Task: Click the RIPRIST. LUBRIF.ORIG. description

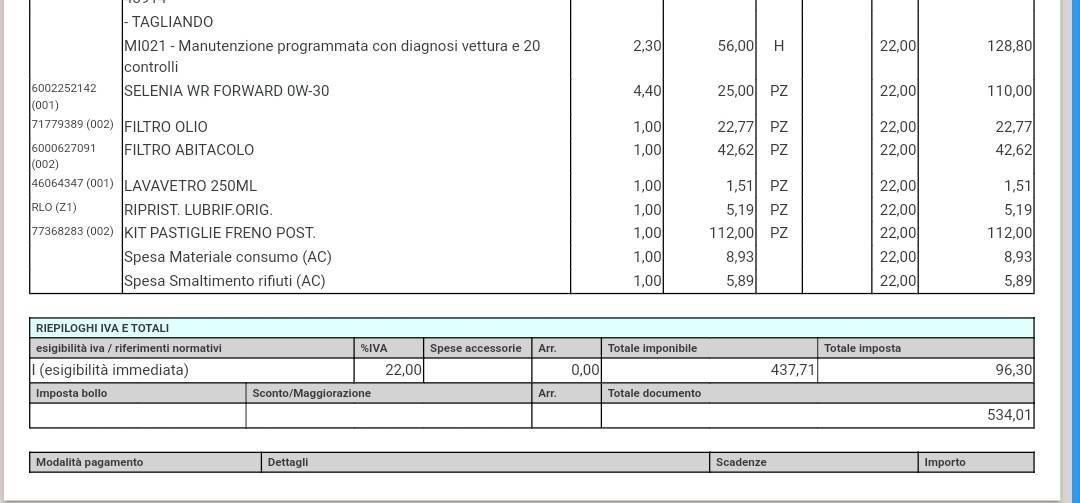Action: (198, 210)
